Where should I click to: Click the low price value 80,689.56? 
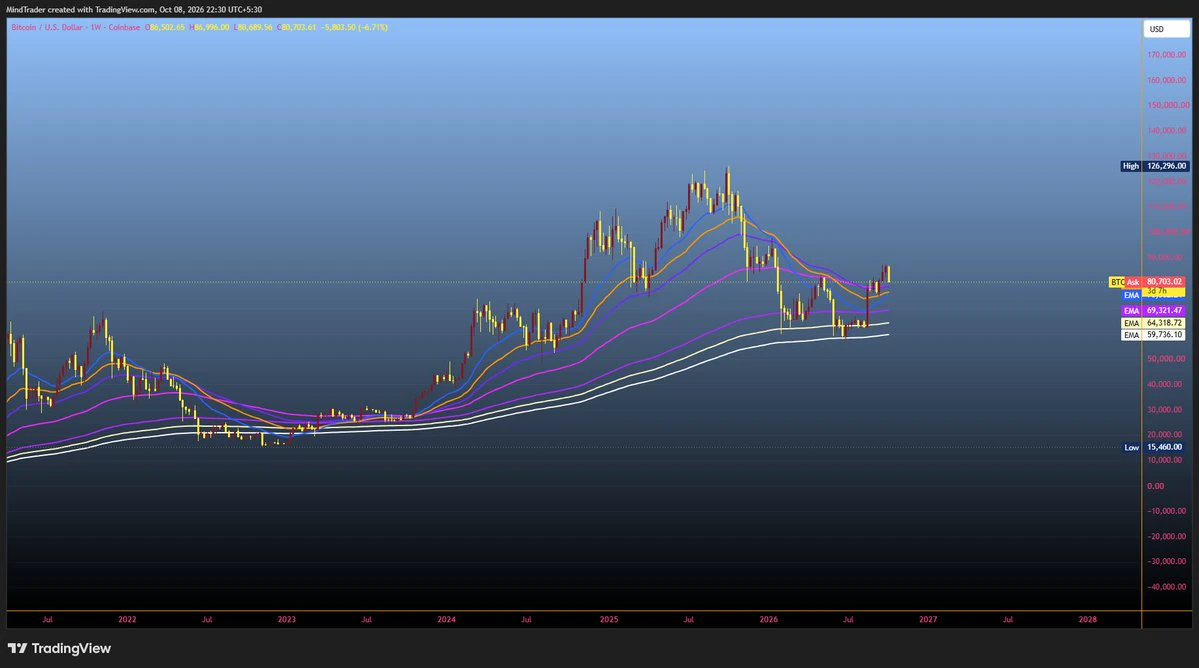click(255, 28)
